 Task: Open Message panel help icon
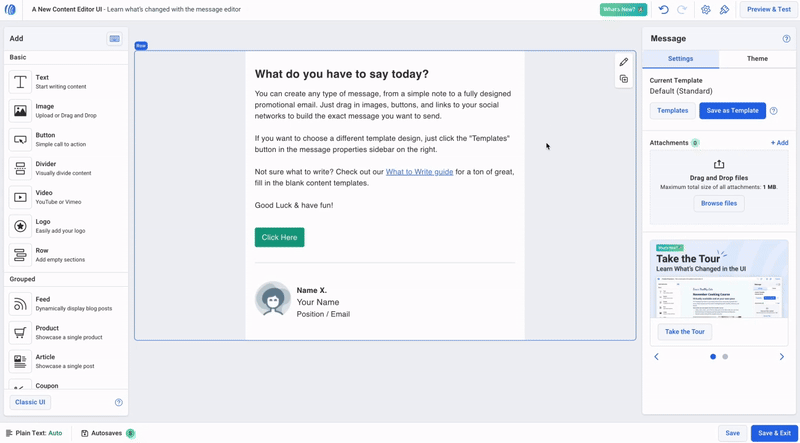[786, 39]
